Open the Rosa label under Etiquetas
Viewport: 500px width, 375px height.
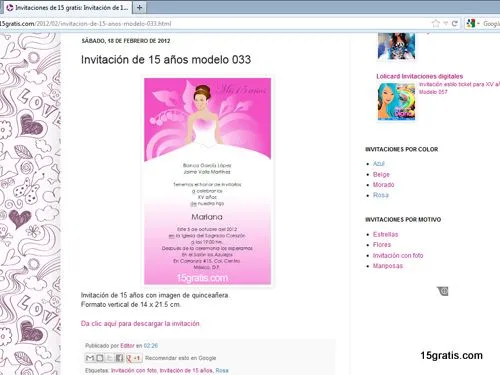pos(222,370)
